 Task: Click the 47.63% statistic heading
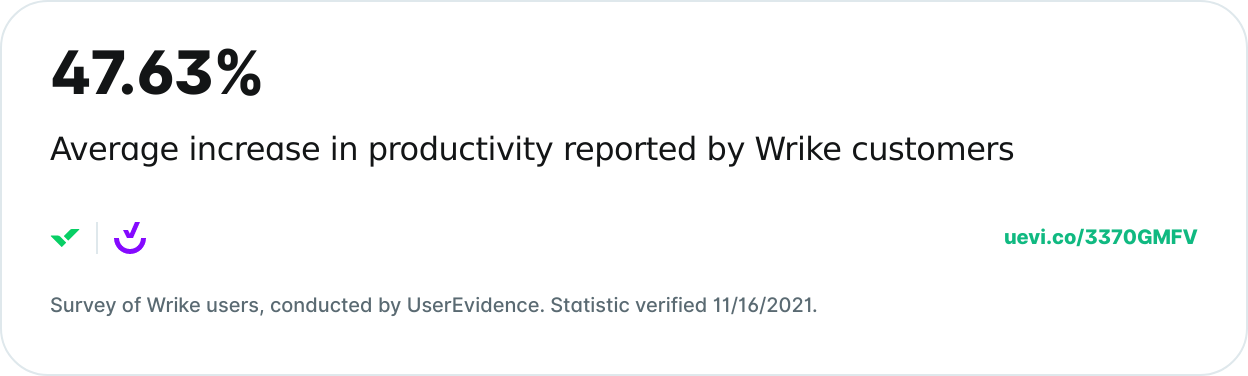pos(156,74)
